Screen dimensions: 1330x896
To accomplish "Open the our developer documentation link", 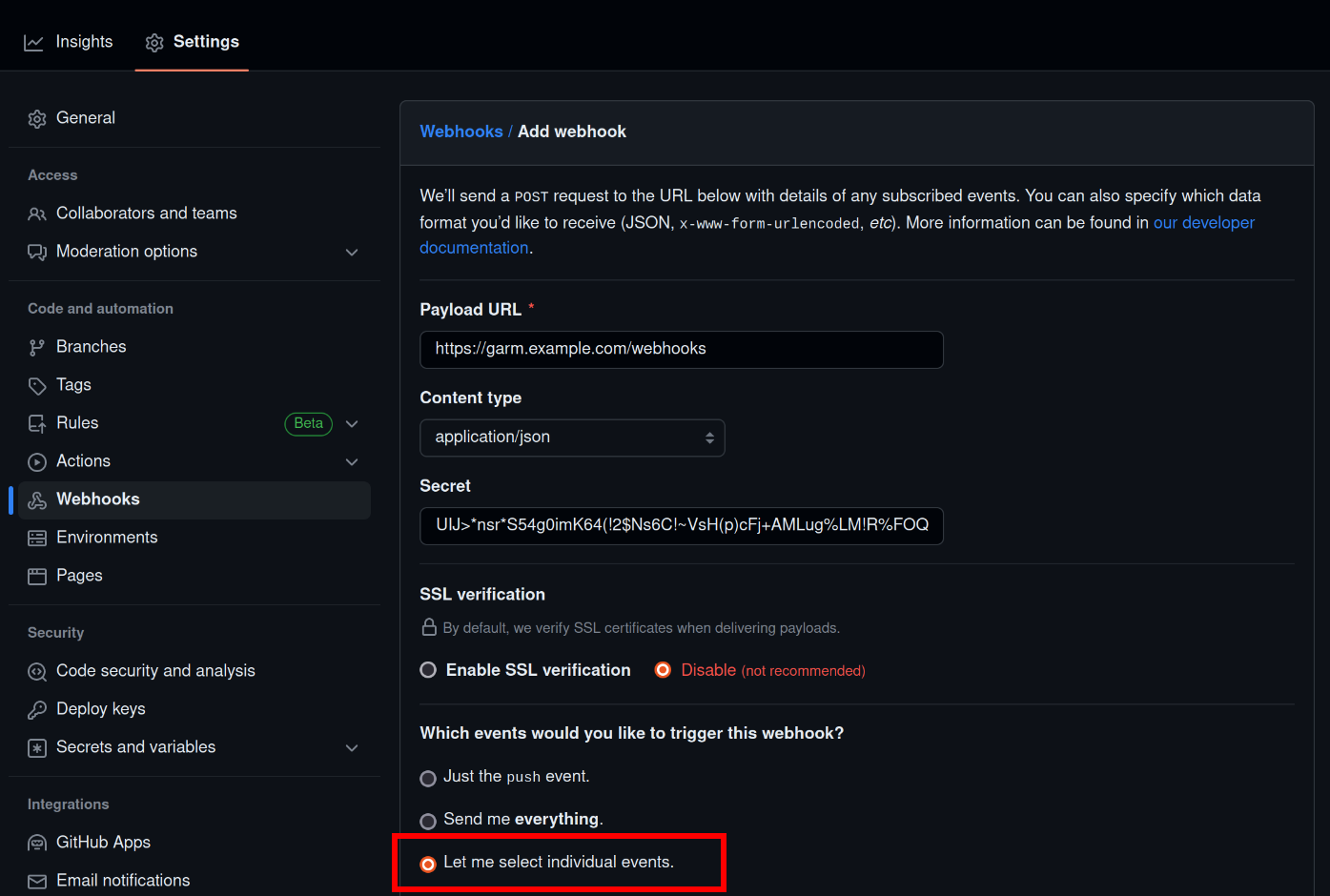I will point(1203,223).
